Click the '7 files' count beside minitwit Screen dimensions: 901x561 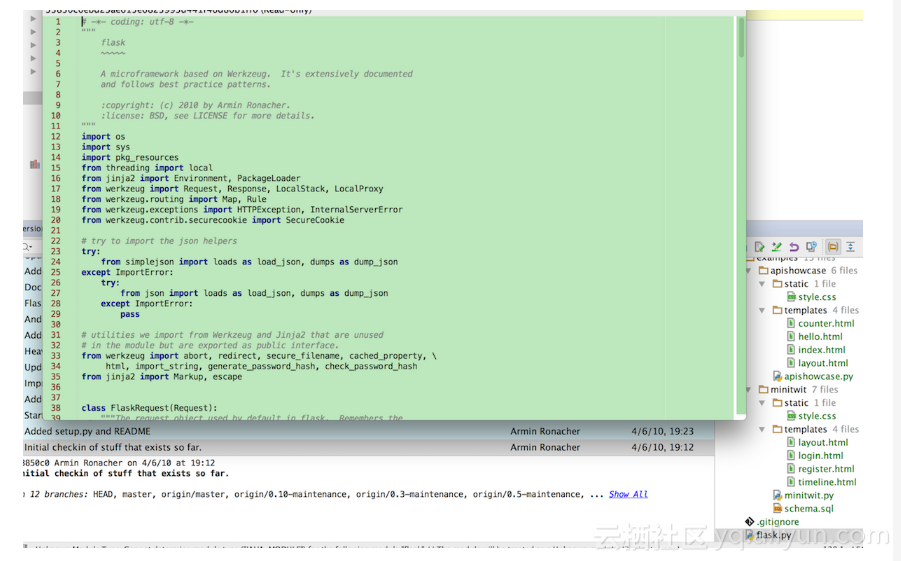(825, 389)
